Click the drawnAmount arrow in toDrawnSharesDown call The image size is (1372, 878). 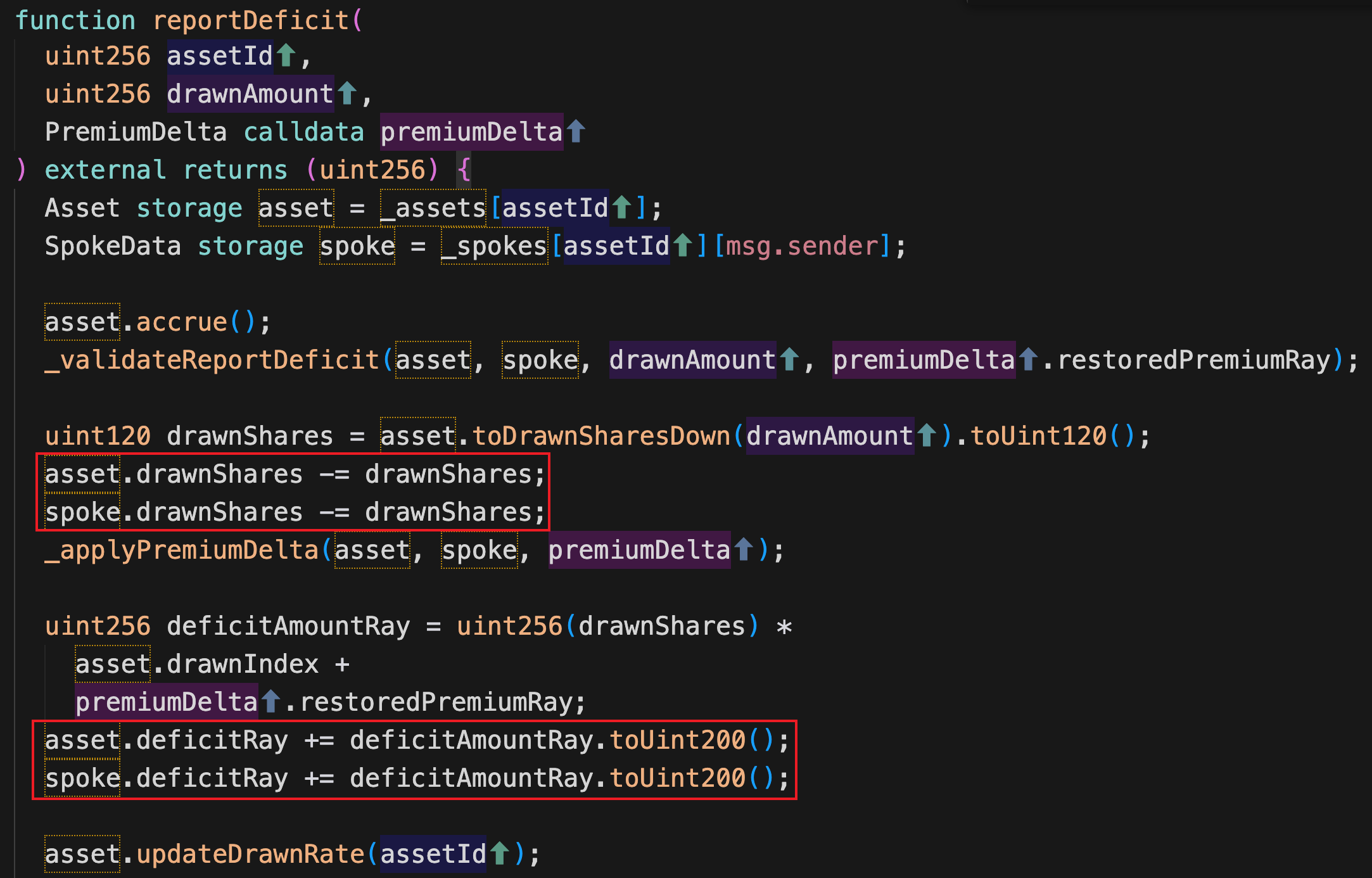[927, 436]
